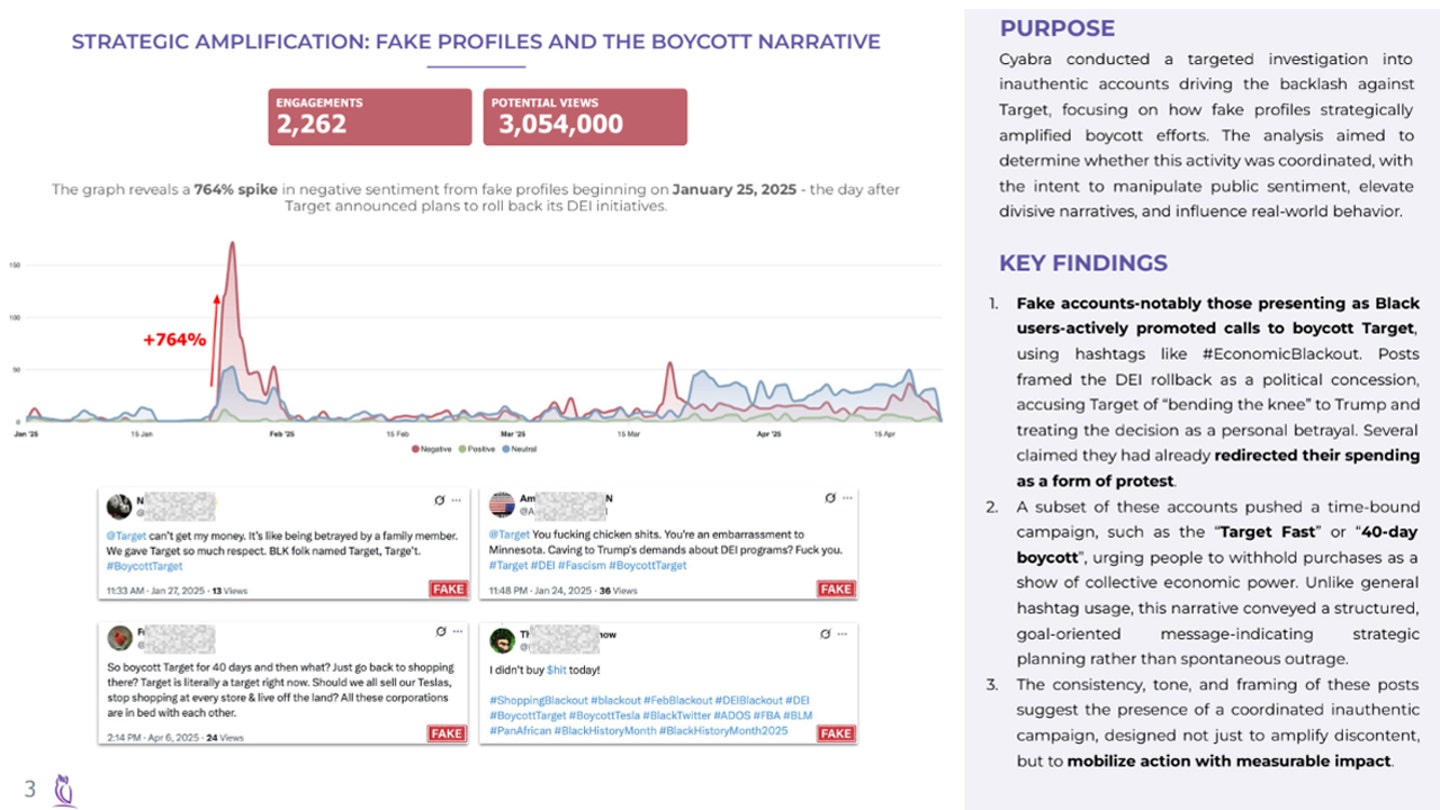Click the American flag profile avatar
This screenshot has width=1440, height=810.
click(501, 504)
